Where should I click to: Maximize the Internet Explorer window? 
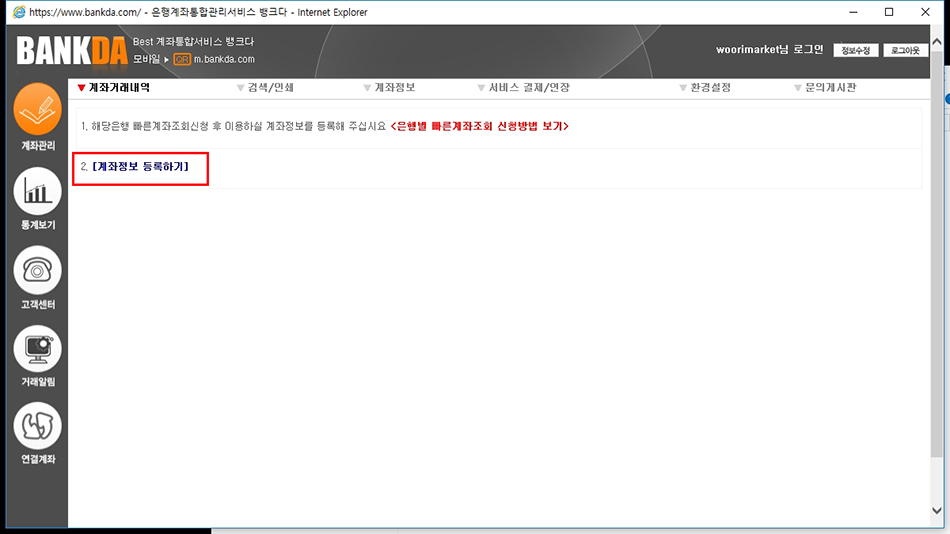[x=889, y=12]
